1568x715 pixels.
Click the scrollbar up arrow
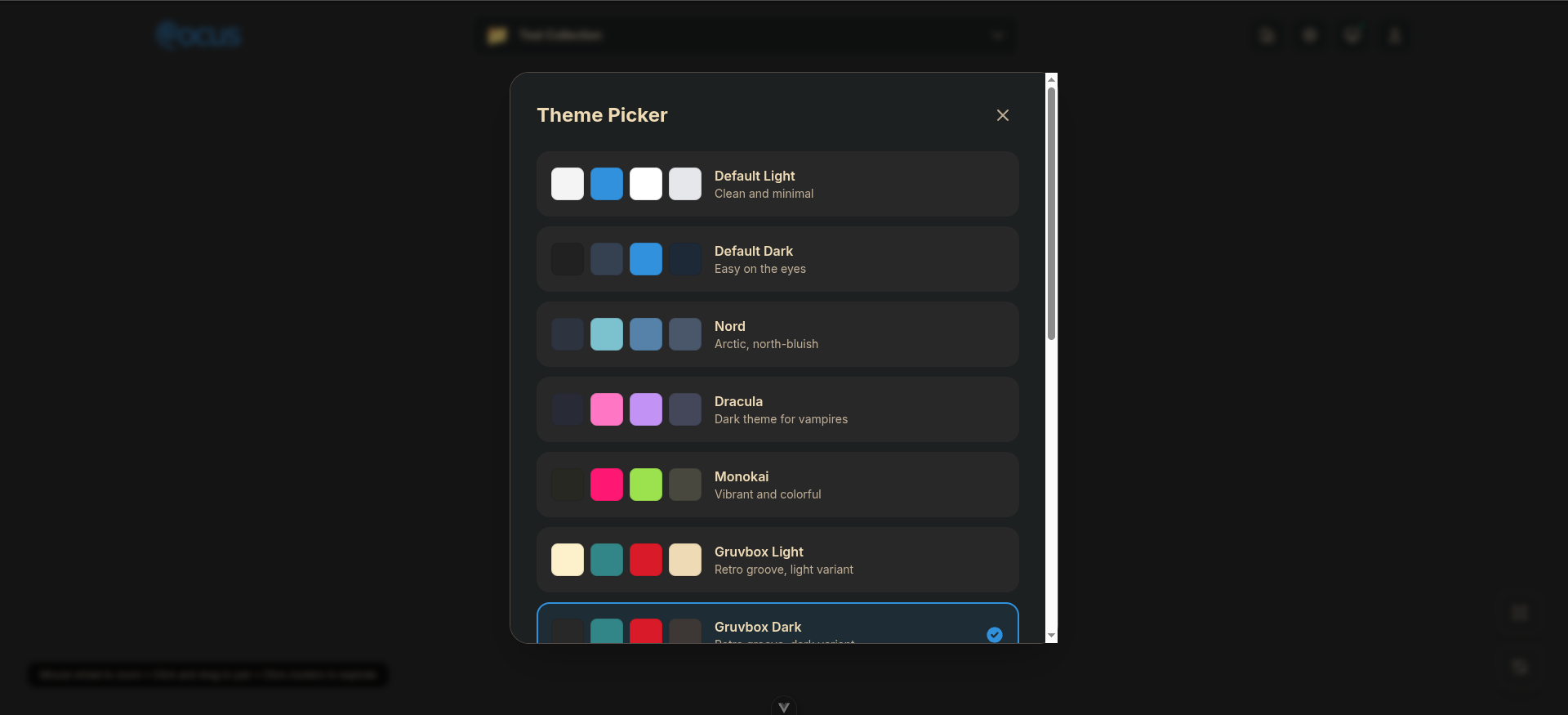[1052, 79]
